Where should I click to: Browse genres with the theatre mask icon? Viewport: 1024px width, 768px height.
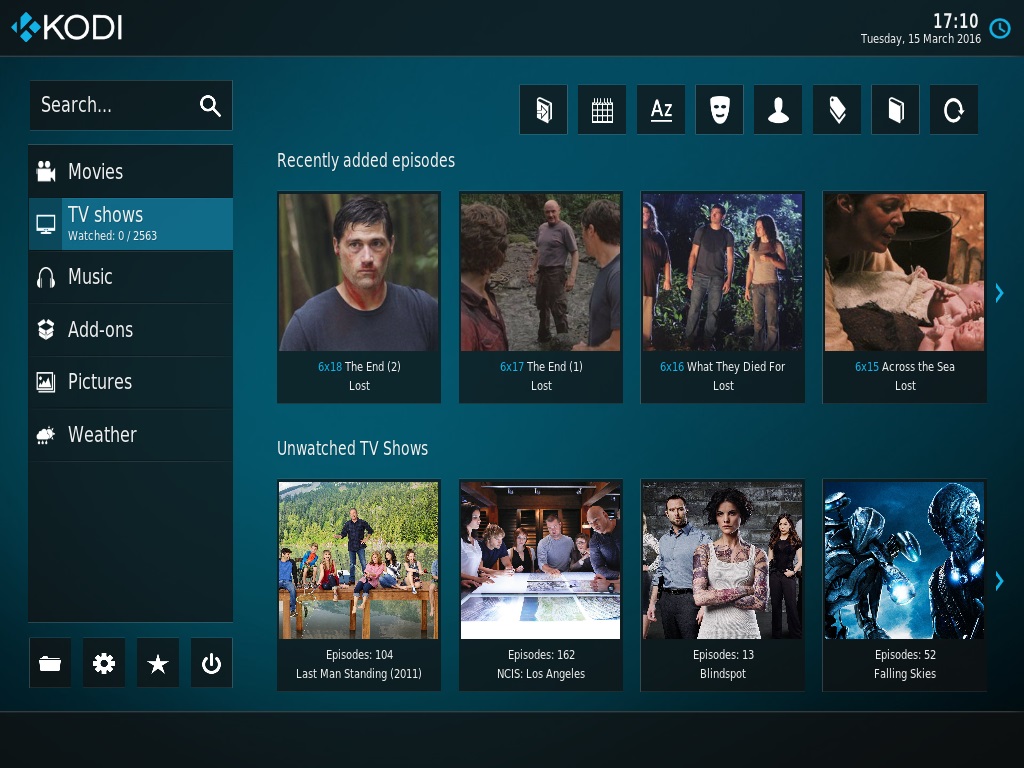(x=719, y=110)
